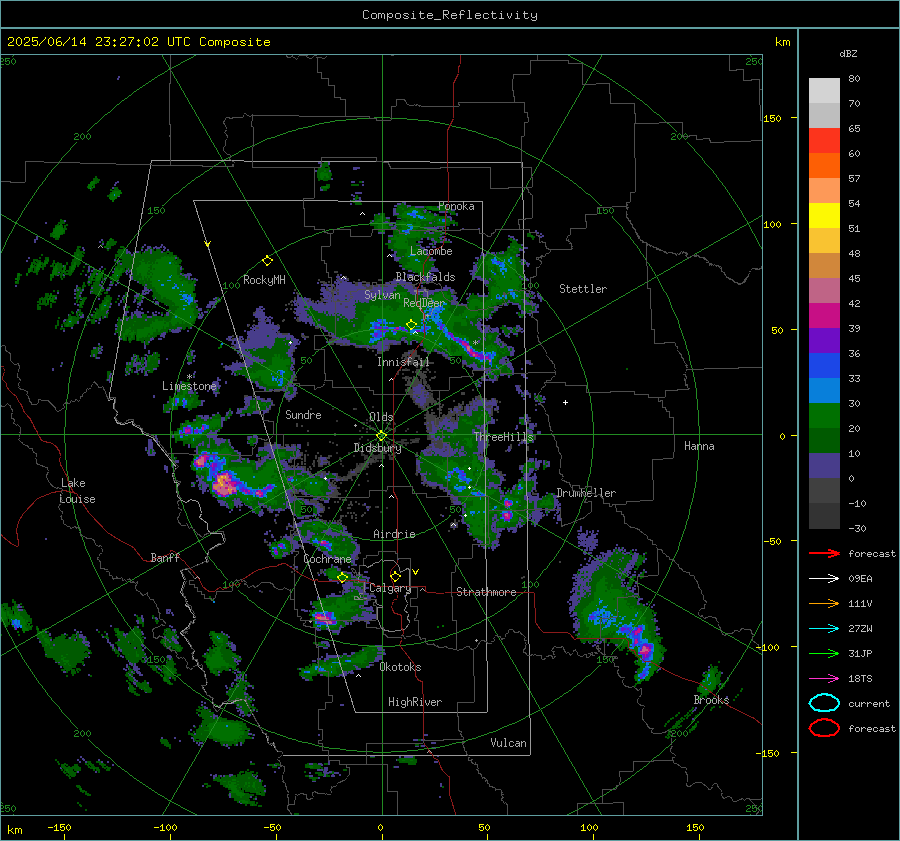Click the Strathmore label
The image size is (900, 841).
pyautogui.click(x=486, y=592)
